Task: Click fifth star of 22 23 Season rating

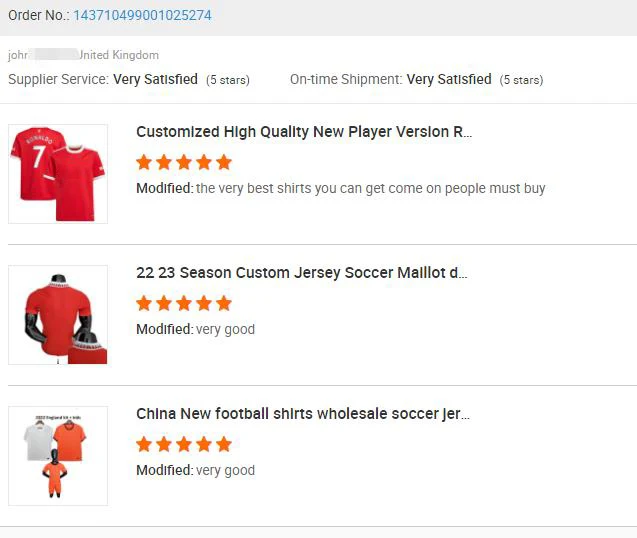Action: [x=224, y=303]
